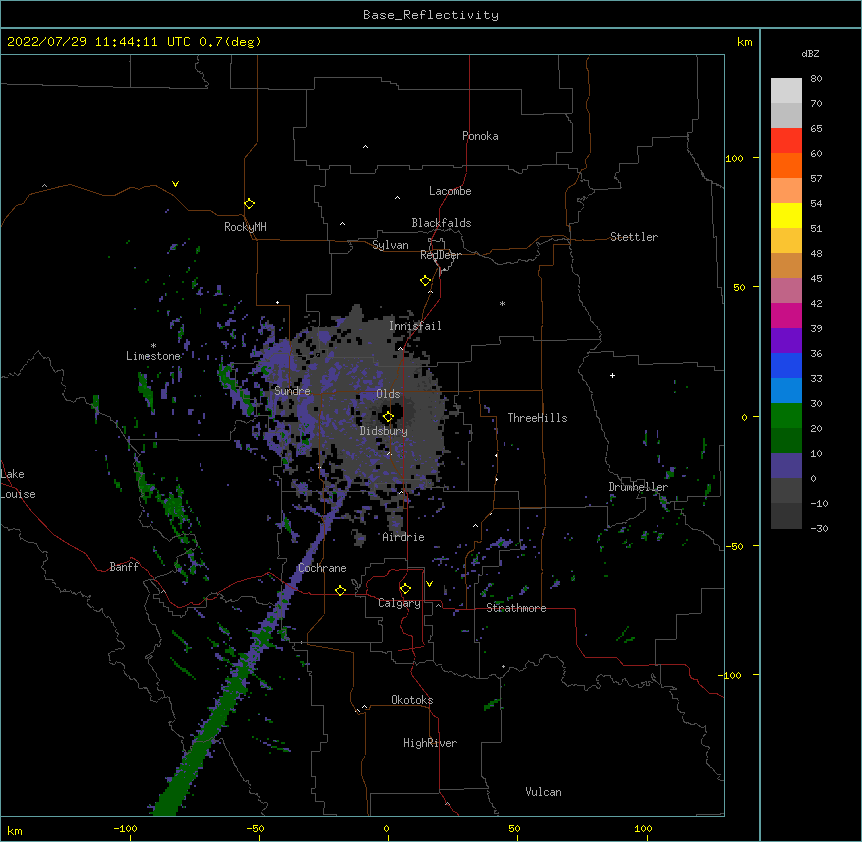Click the Innisfail city label
Image resolution: width=862 pixels, height=842 pixels.
point(415,326)
